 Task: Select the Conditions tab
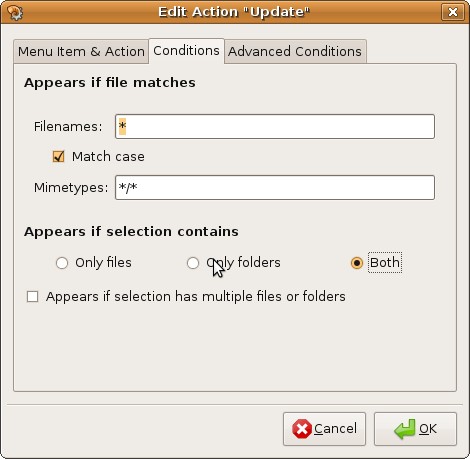(x=186, y=51)
